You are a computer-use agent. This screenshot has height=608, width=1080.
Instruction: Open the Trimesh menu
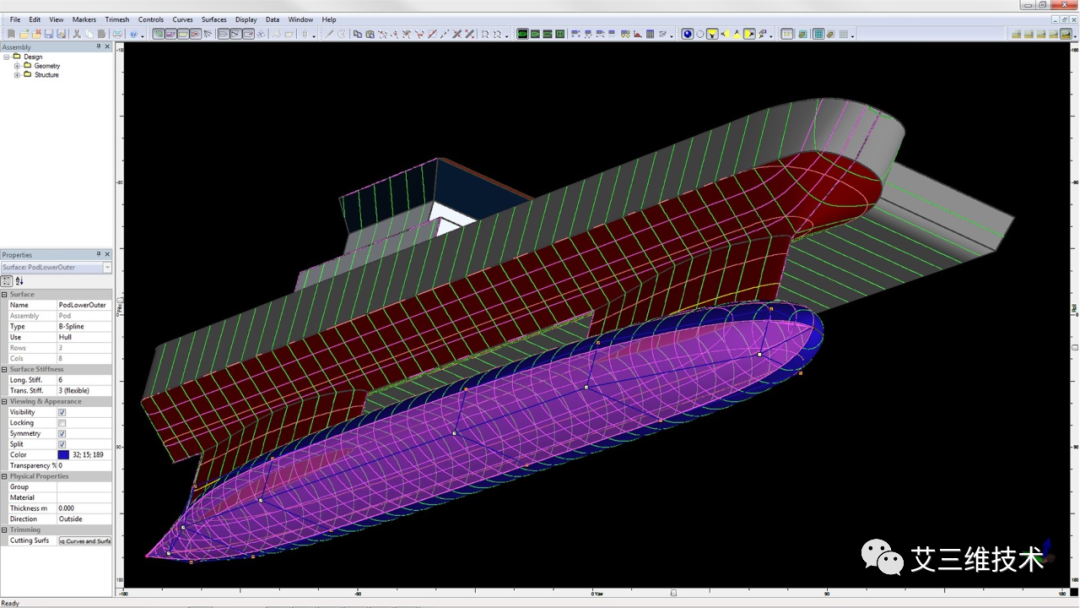point(117,19)
